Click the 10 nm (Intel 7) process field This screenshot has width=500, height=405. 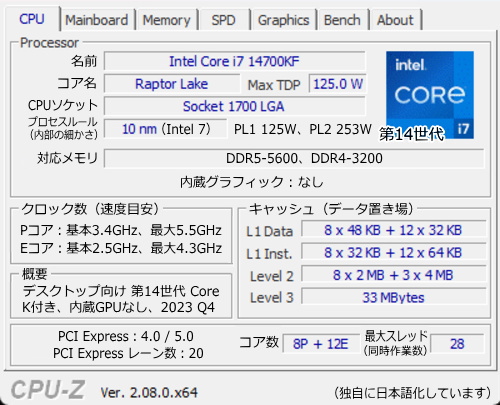[x=166, y=129]
